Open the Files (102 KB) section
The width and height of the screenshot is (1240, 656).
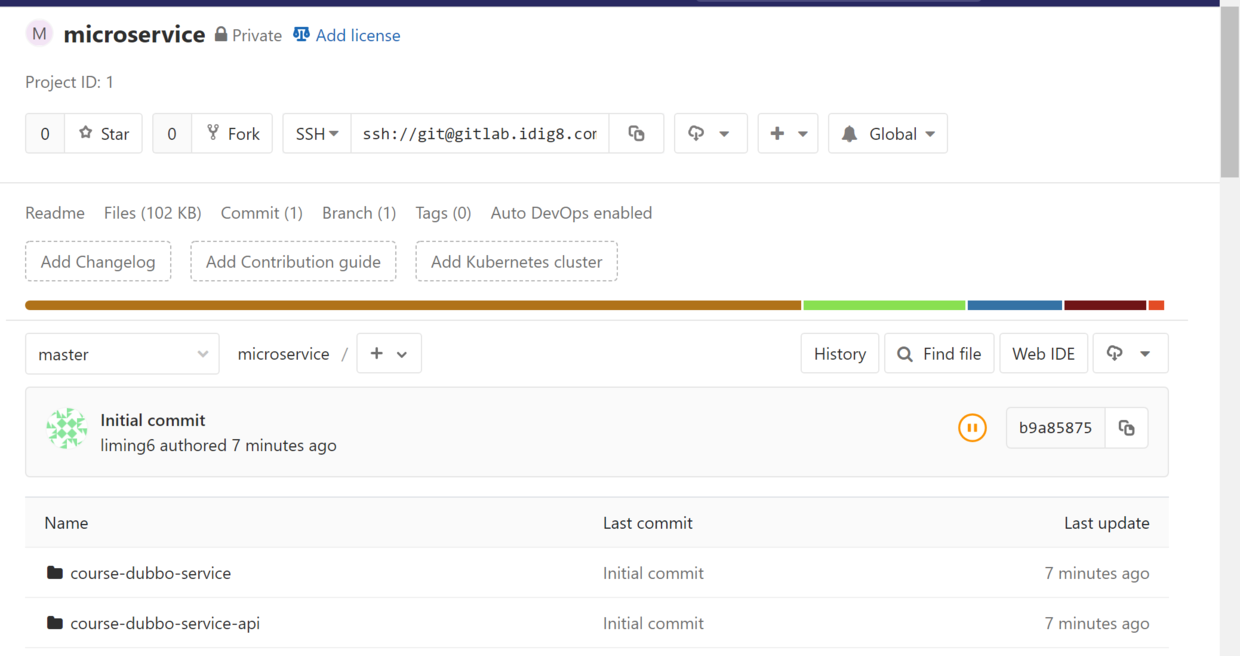pos(152,212)
